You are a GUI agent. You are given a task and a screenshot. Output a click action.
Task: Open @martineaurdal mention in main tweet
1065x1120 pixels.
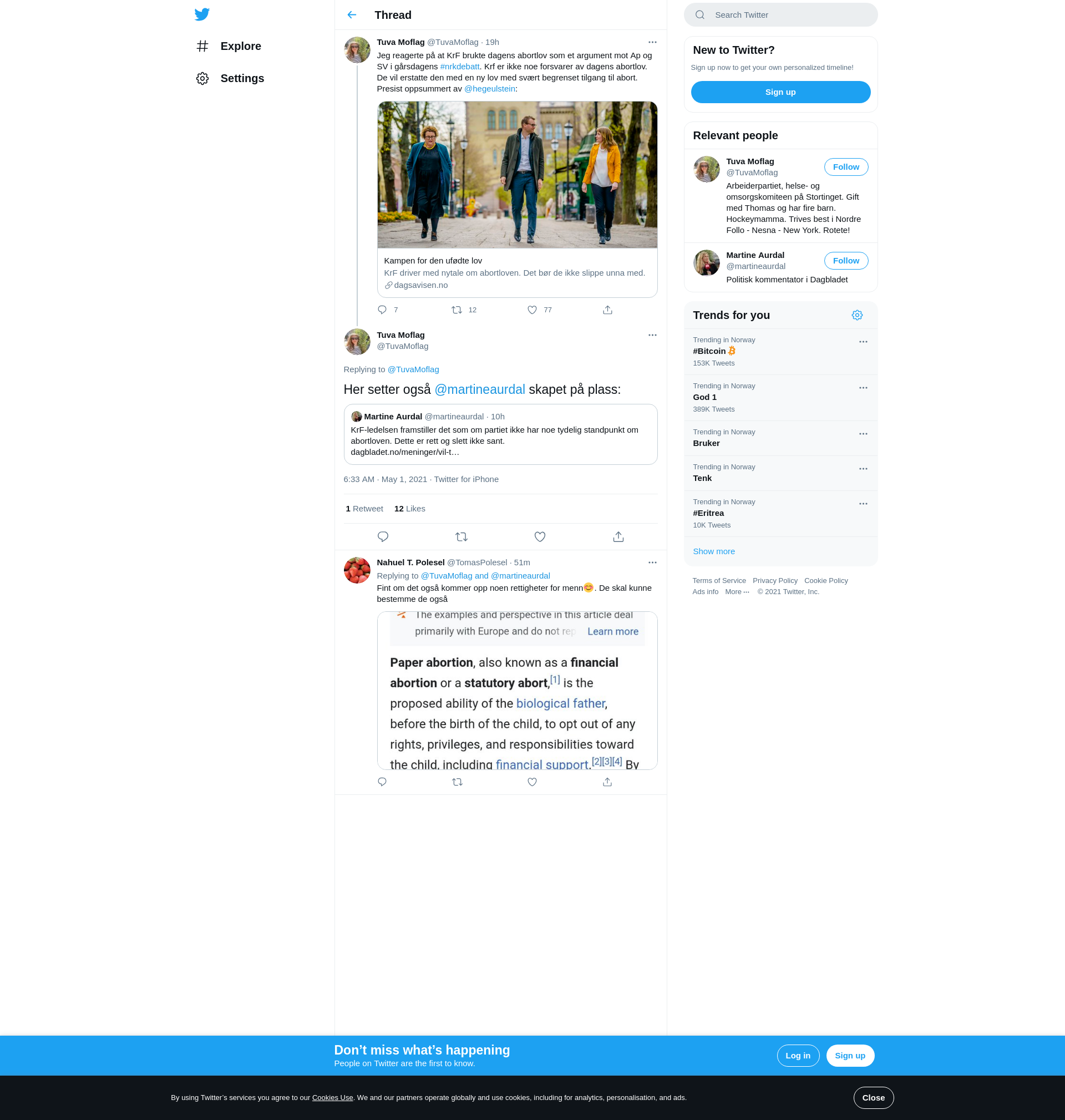pyautogui.click(x=480, y=389)
